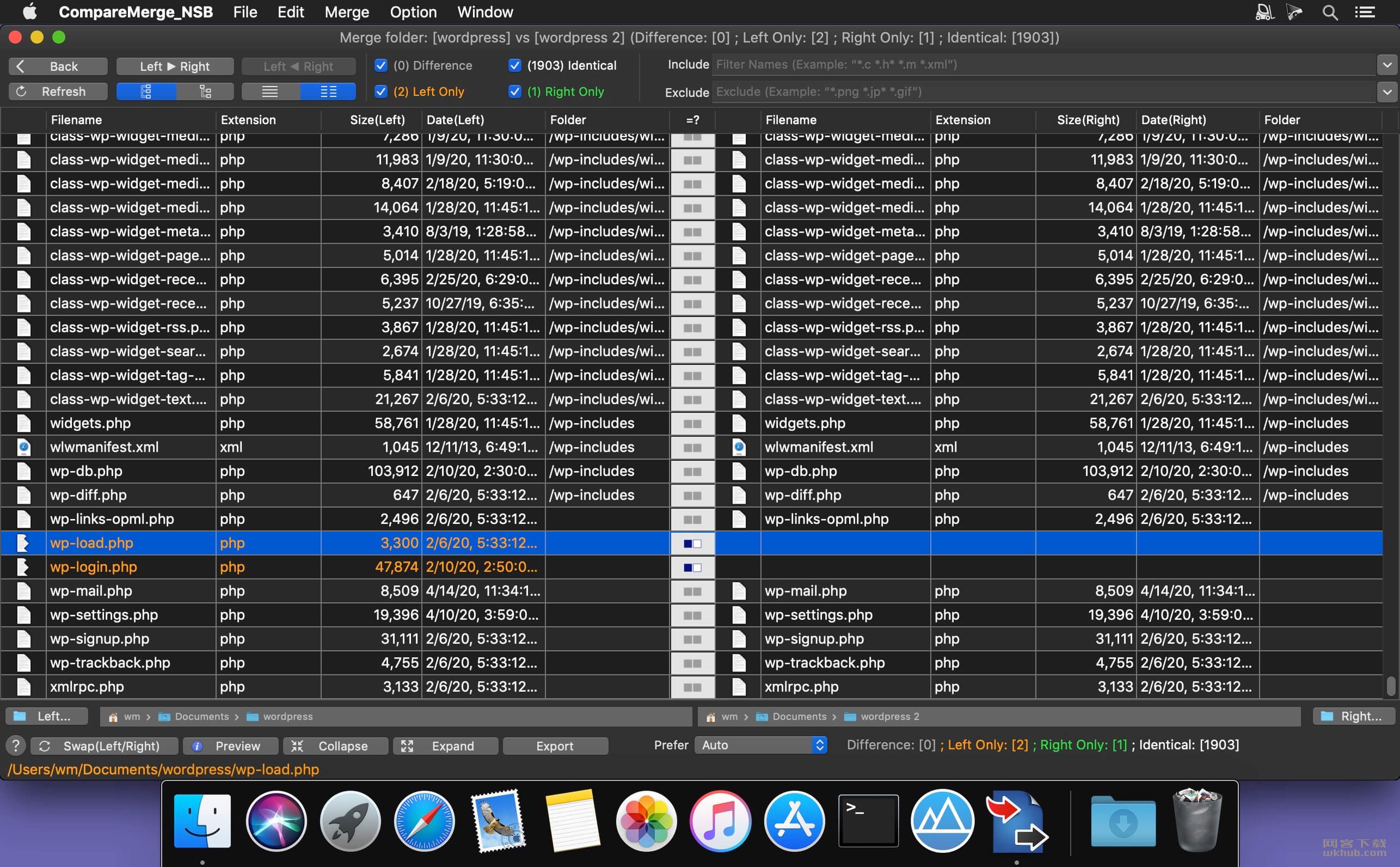Click the vertical scrollbar thumb

(x=1390, y=686)
